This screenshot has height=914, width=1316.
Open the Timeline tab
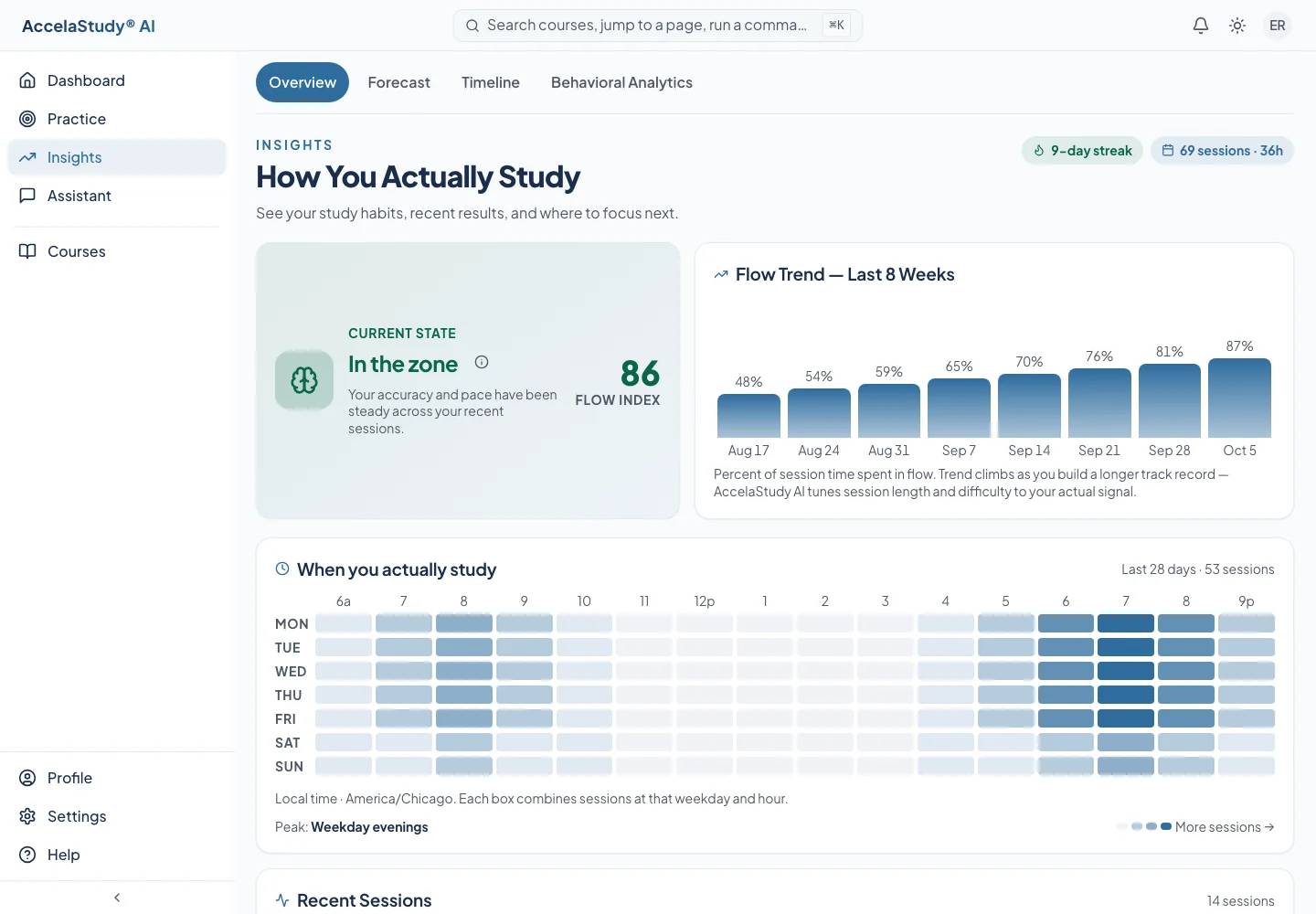[491, 82]
